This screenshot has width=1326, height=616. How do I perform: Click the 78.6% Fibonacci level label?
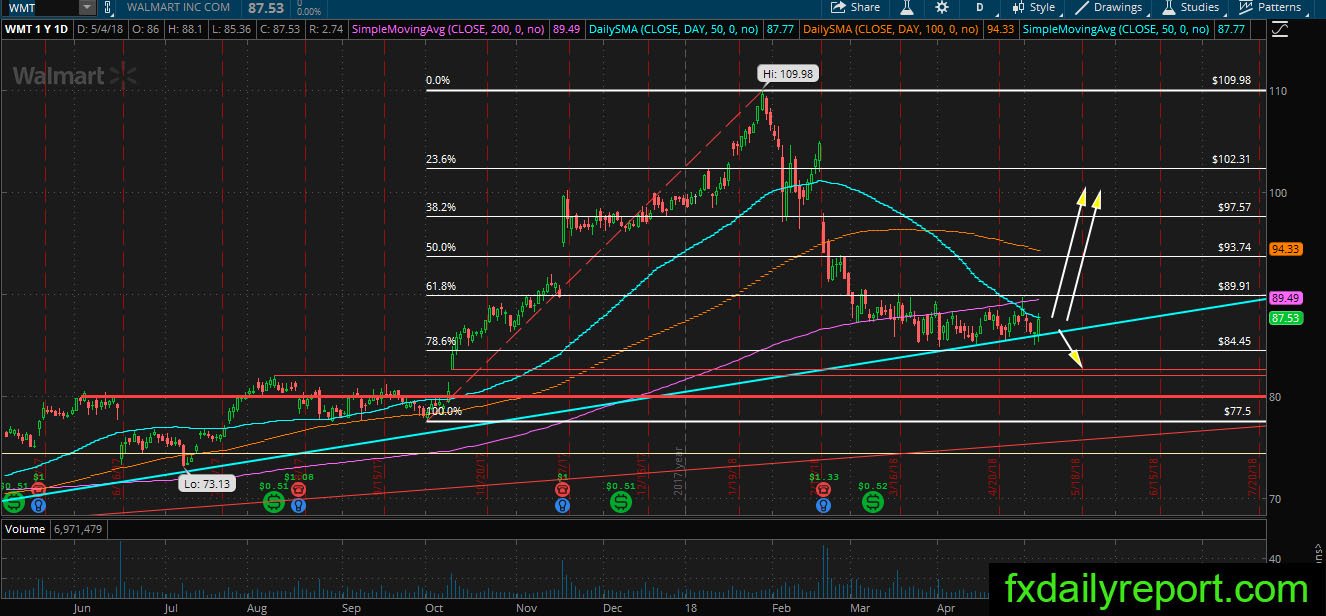[441, 341]
